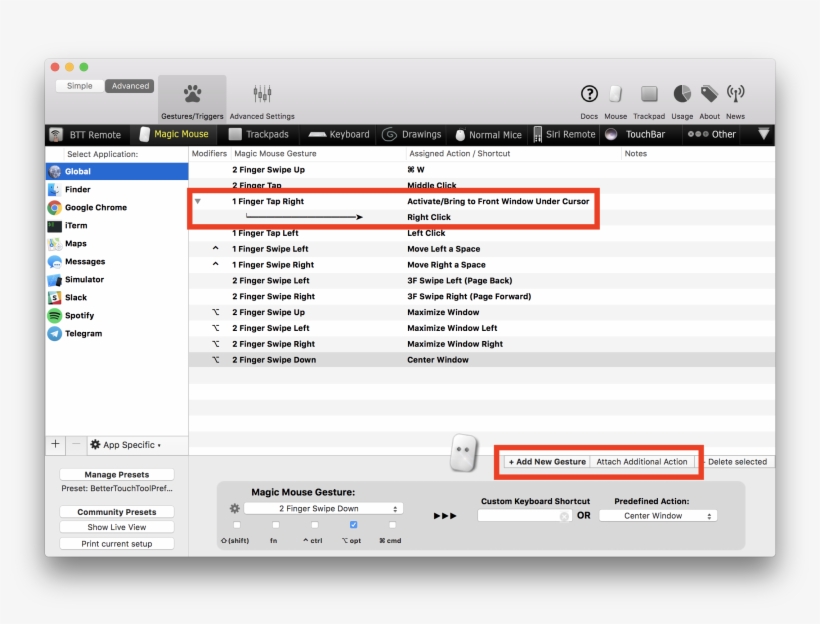
Task: Switch to the Other tab
Action: (712, 134)
